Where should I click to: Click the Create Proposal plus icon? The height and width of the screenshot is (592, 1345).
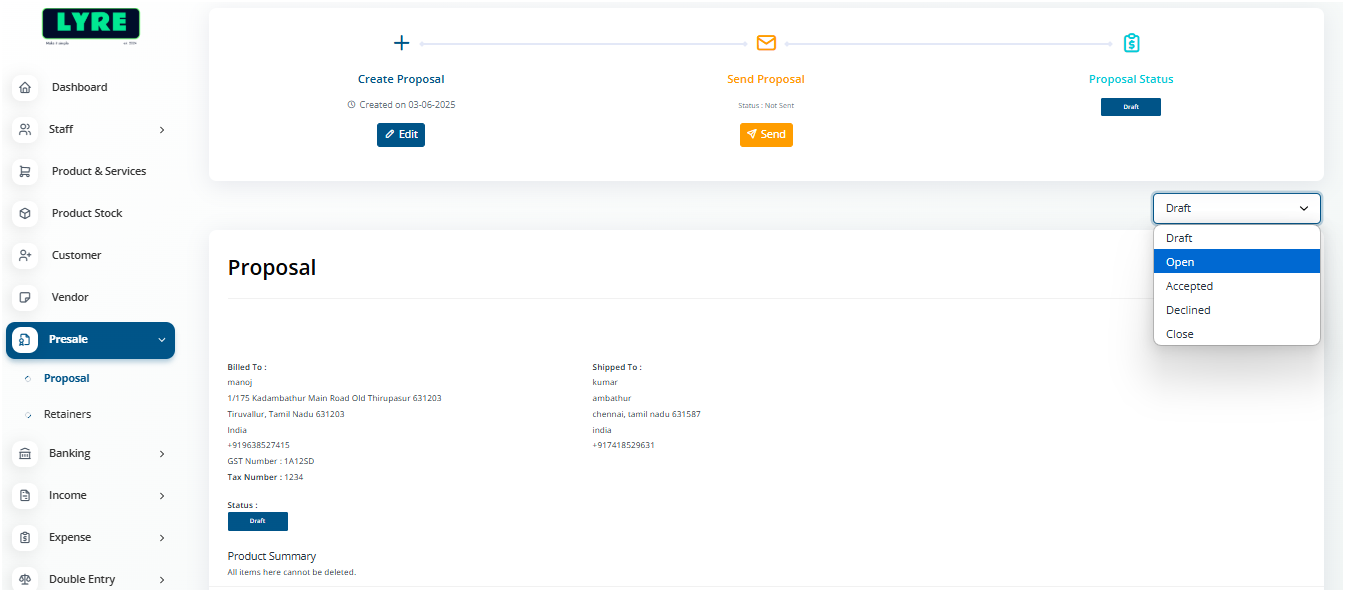(x=401, y=43)
